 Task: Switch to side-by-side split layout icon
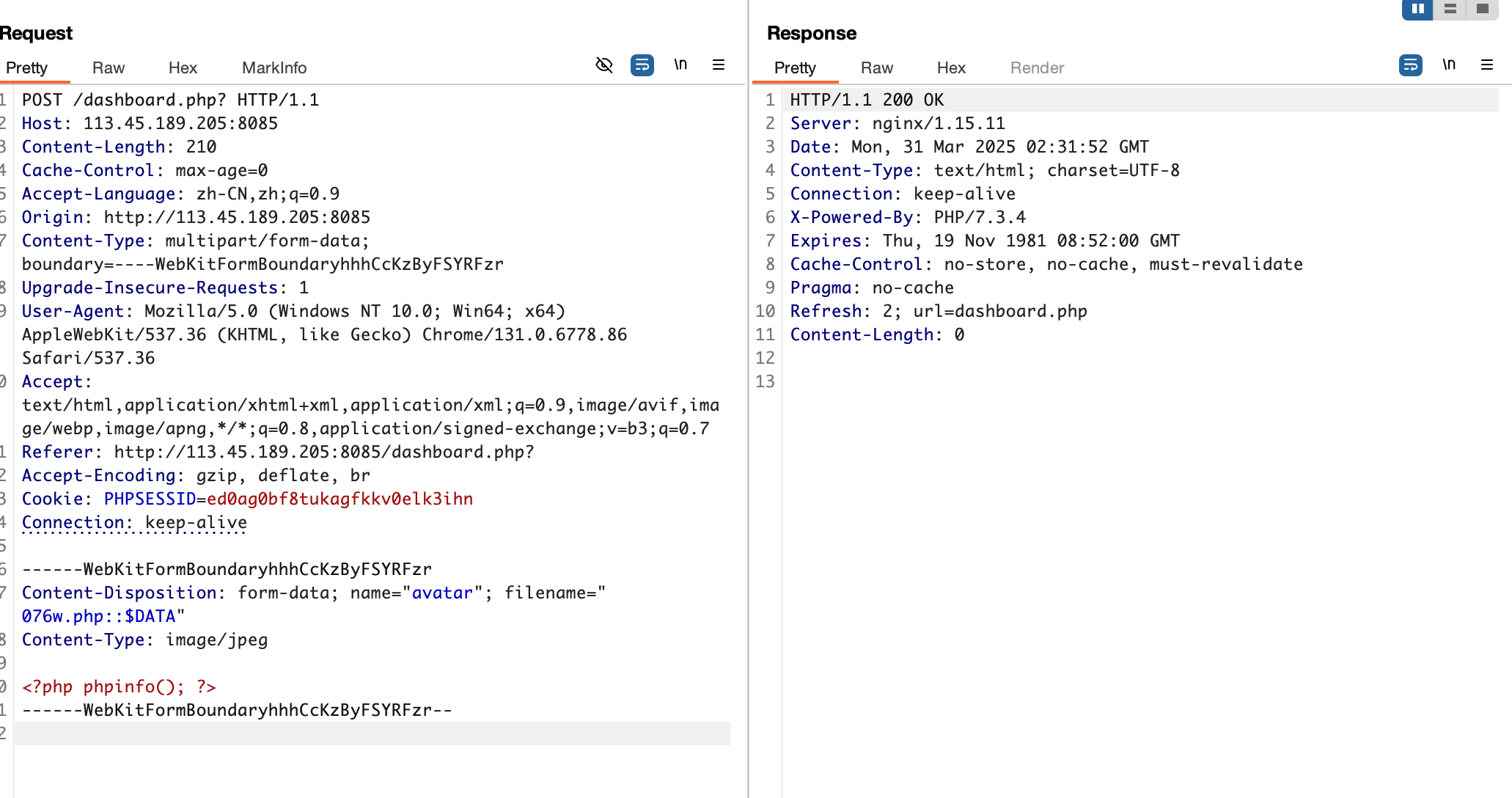pyautogui.click(x=1417, y=9)
